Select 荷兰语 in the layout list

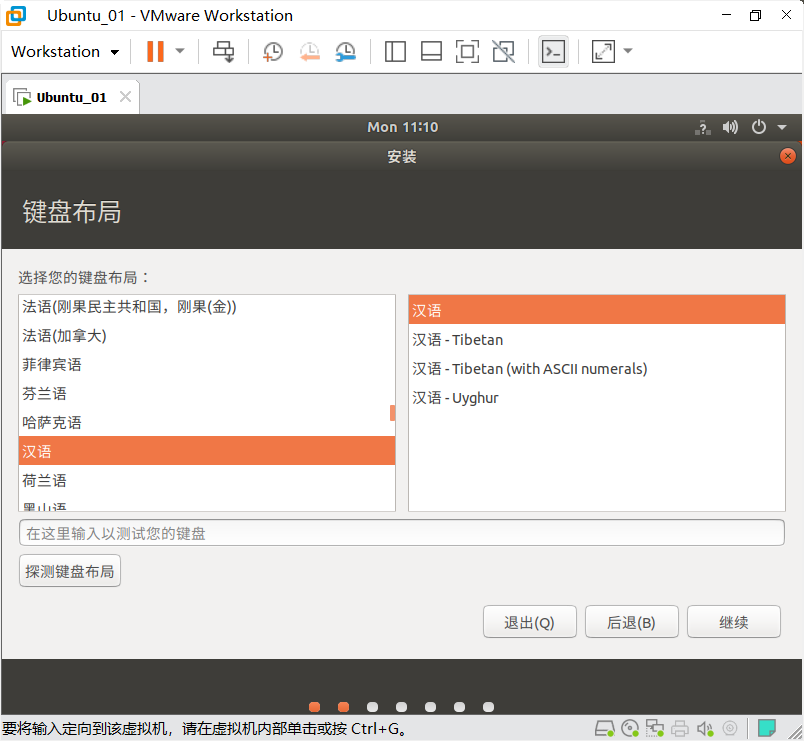click(x=207, y=481)
